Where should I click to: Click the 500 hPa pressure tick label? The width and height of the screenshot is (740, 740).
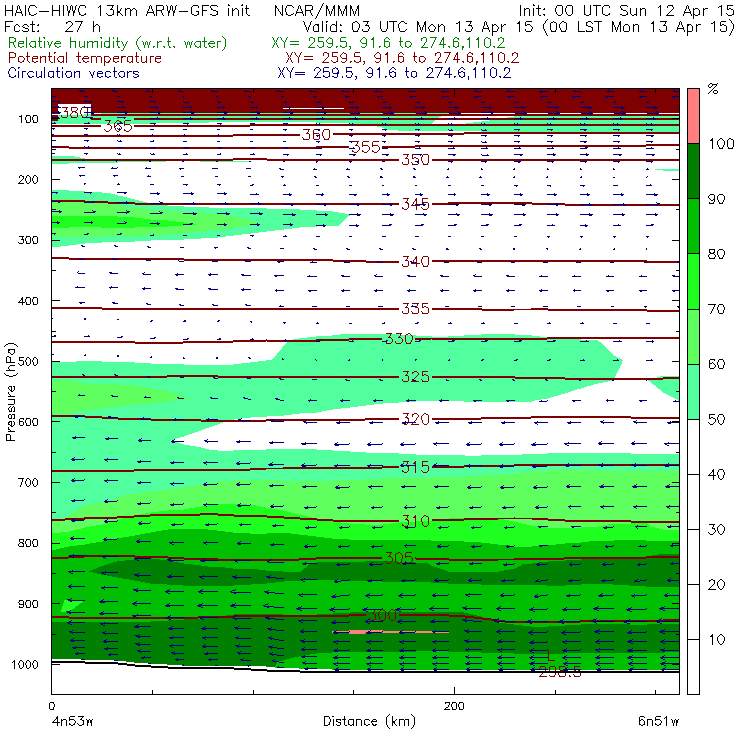28,361
